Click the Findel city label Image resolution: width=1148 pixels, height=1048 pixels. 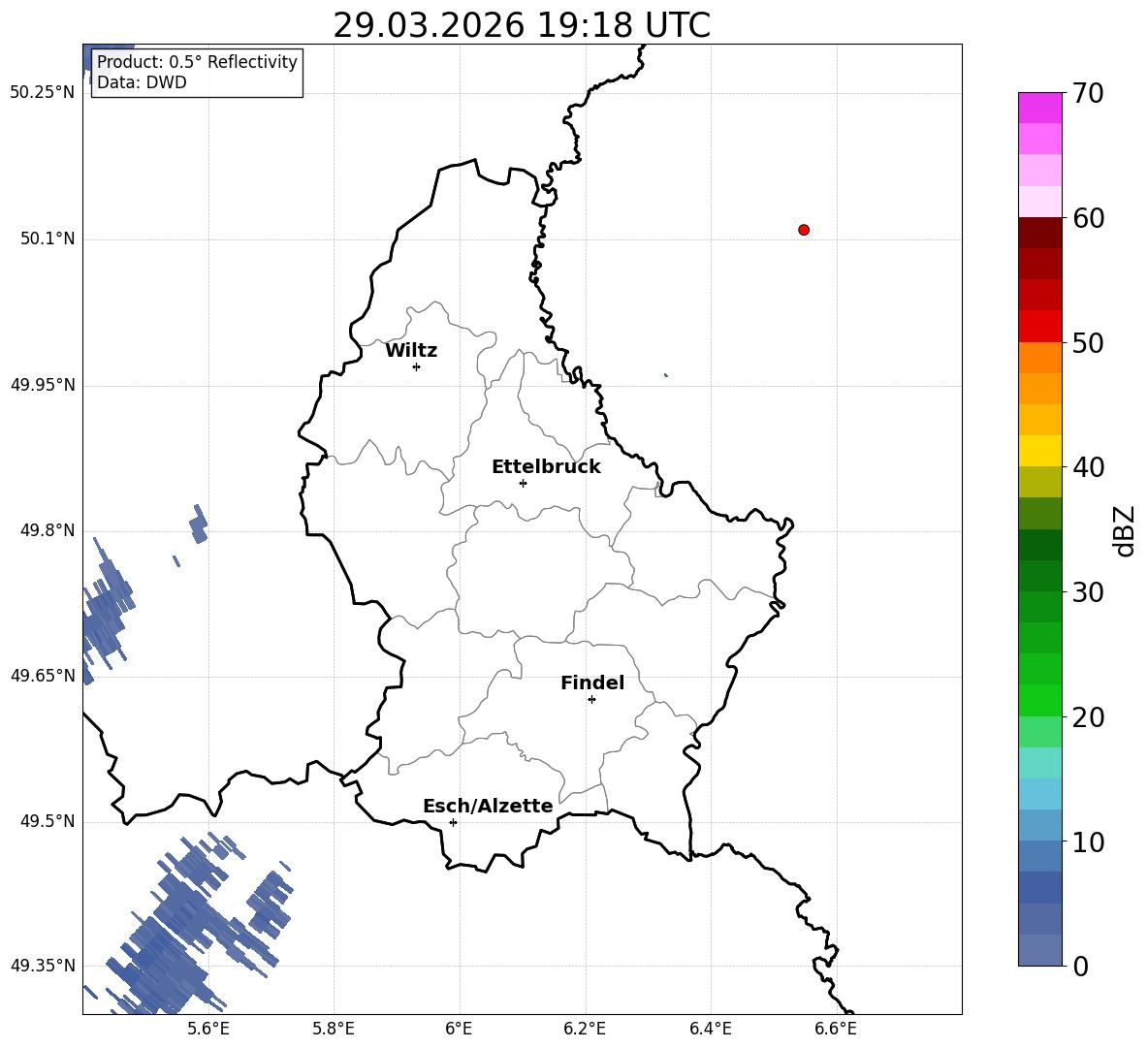pos(592,683)
